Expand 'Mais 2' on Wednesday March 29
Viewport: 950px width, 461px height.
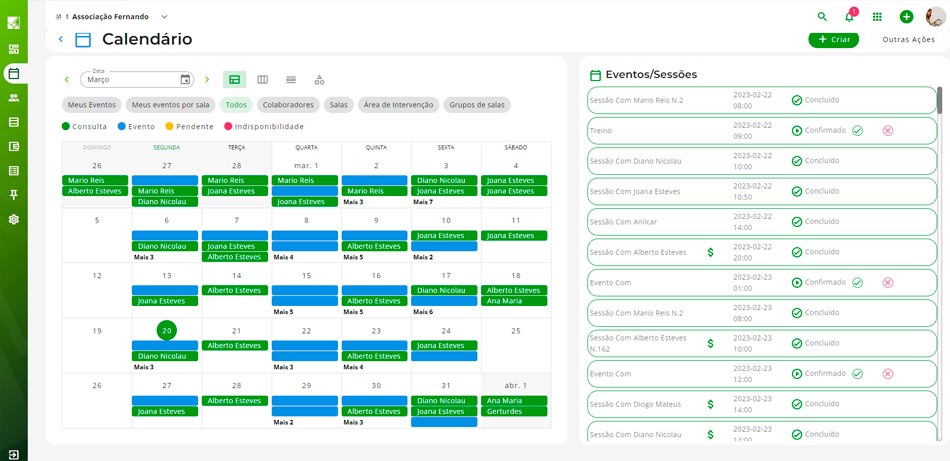point(284,422)
